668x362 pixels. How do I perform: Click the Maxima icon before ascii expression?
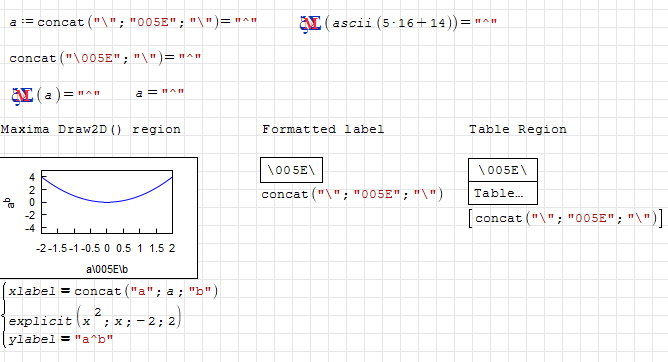(311, 24)
